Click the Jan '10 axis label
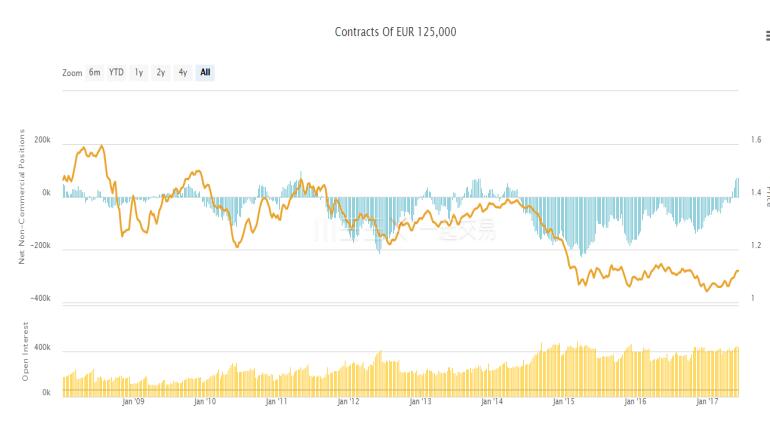 tap(205, 403)
